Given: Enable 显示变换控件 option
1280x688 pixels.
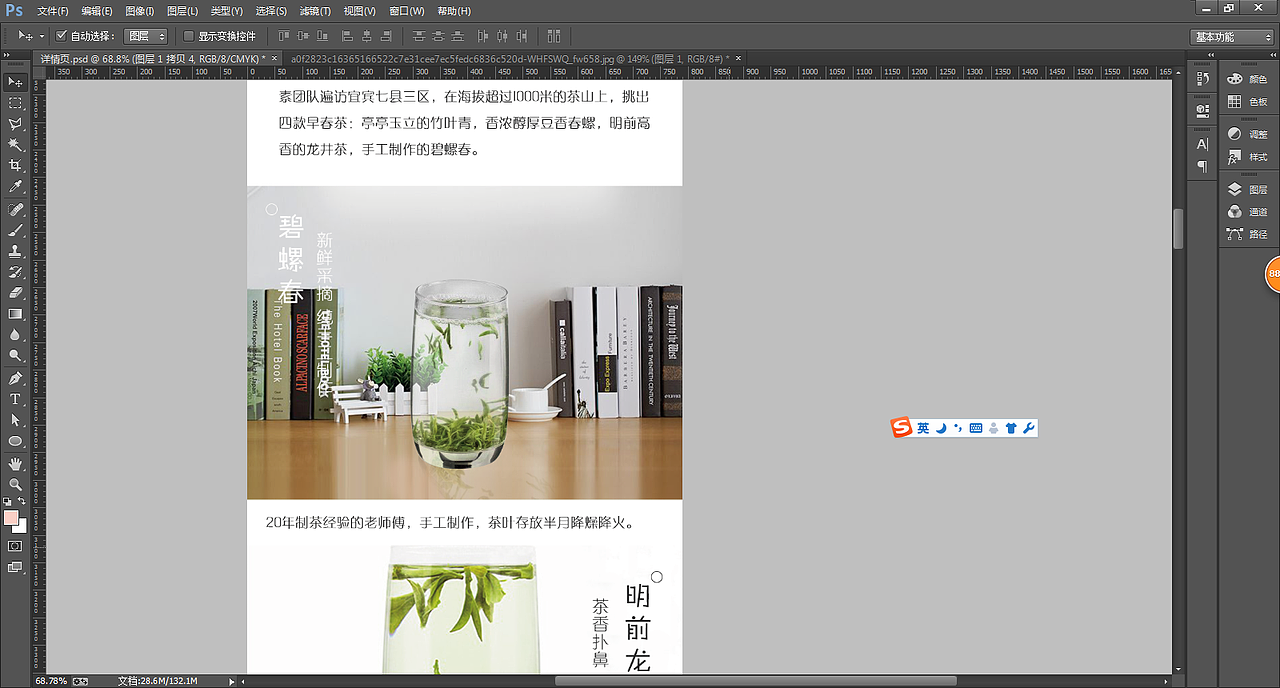Looking at the screenshot, I should coord(188,35).
